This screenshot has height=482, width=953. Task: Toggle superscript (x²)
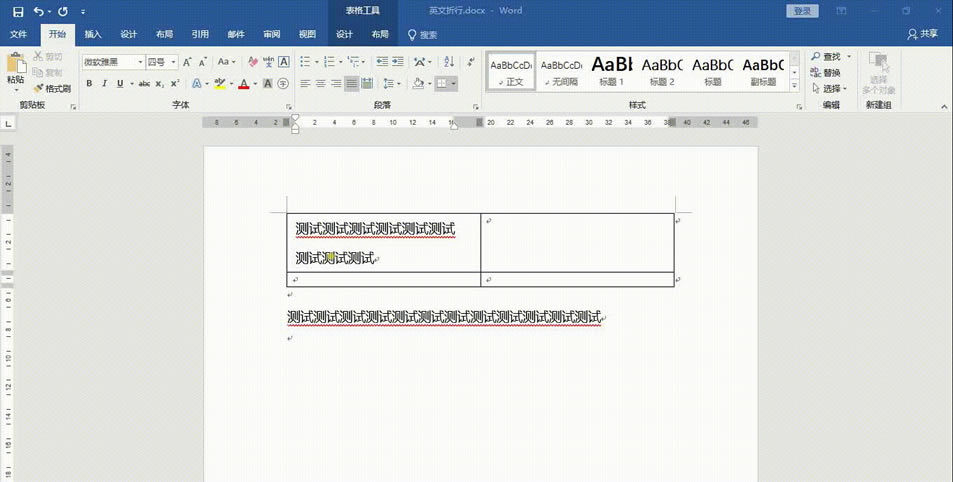[x=175, y=83]
